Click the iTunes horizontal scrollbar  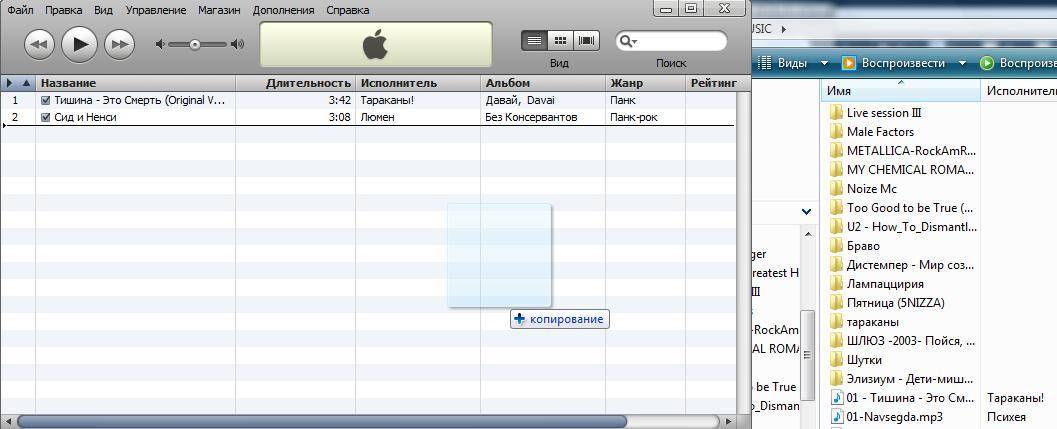click(x=320, y=421)
